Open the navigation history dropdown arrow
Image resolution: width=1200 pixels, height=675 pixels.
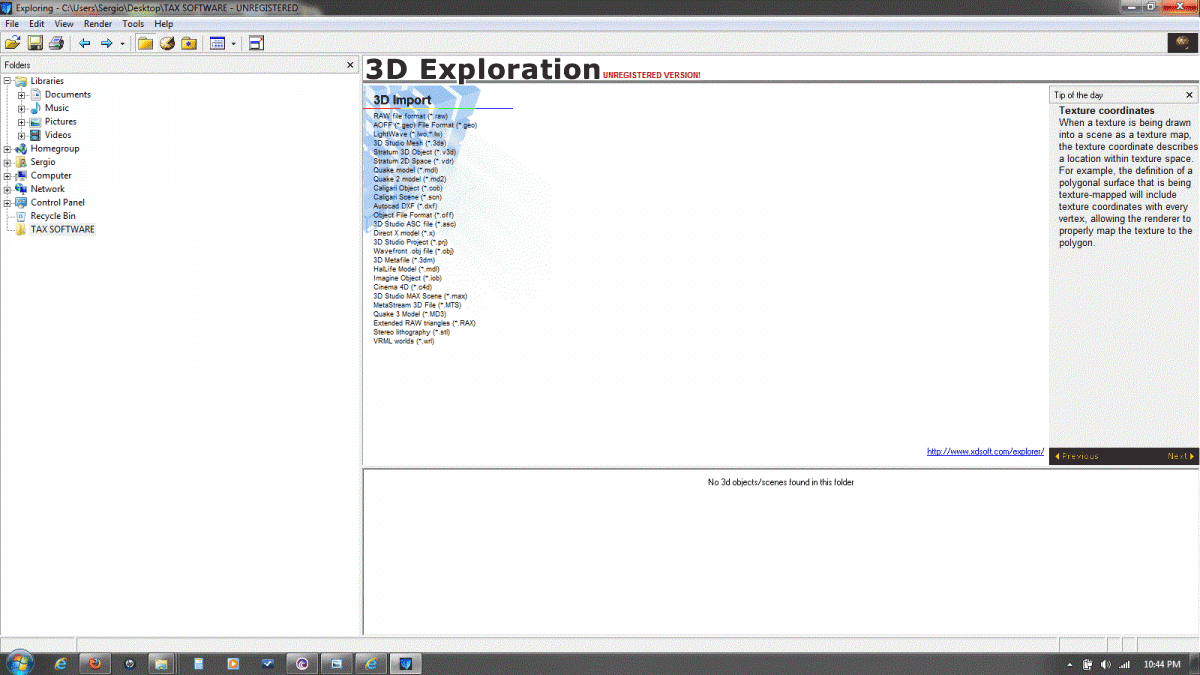122,43
